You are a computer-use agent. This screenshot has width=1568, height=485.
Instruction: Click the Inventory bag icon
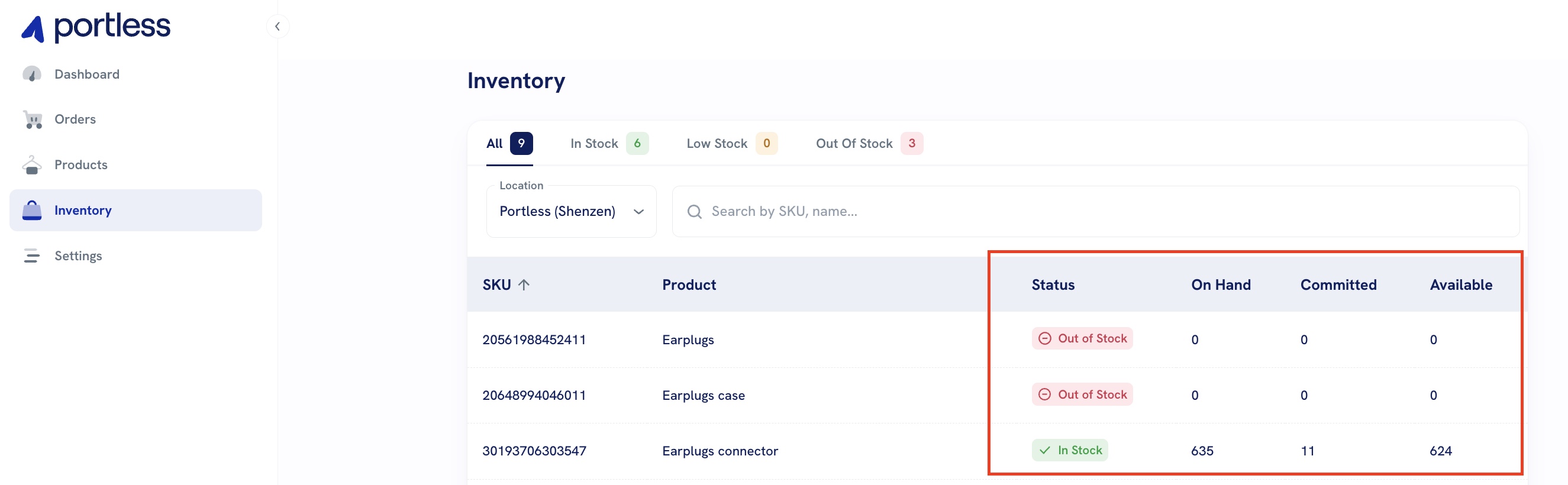pyautogui.click(x=31, y=210)
